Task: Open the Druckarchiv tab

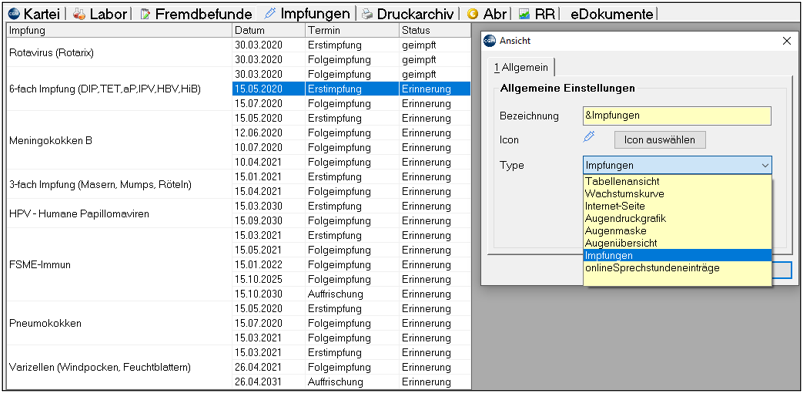Action: pos(407,13)
